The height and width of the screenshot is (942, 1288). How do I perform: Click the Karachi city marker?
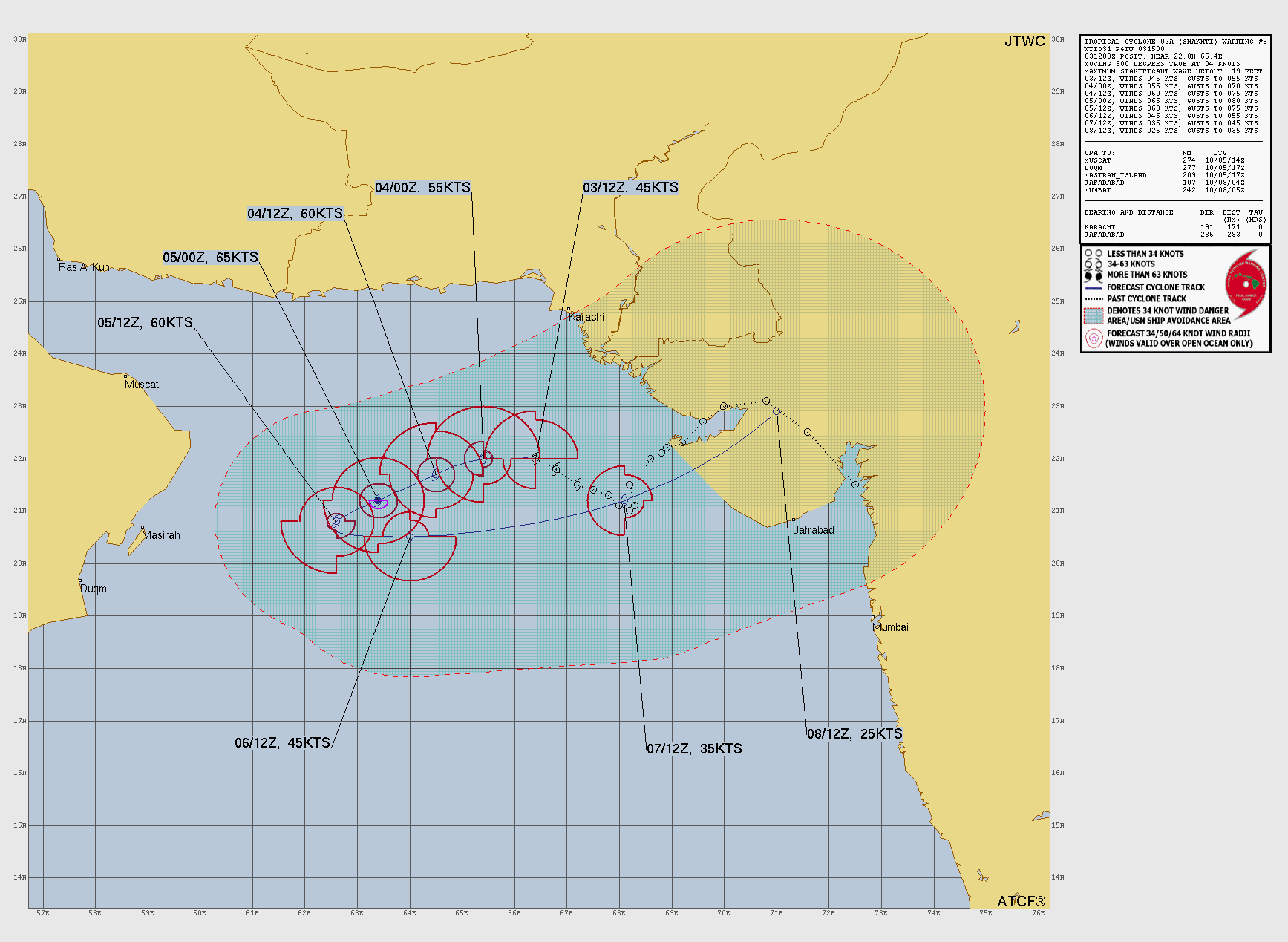pyautogui.click(x=569, y=310)
